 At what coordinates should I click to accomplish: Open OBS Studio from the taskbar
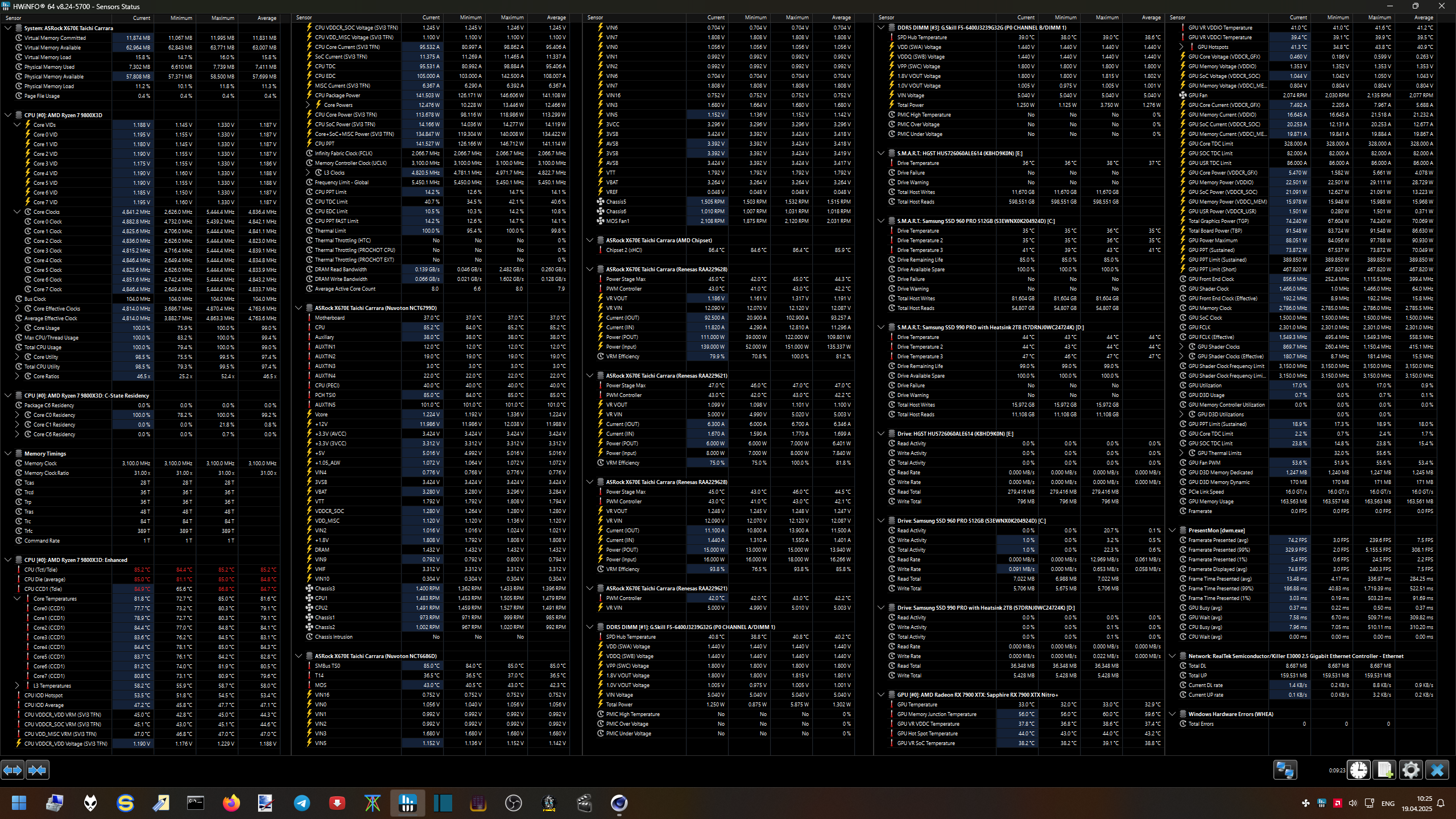tap(513, 803)
